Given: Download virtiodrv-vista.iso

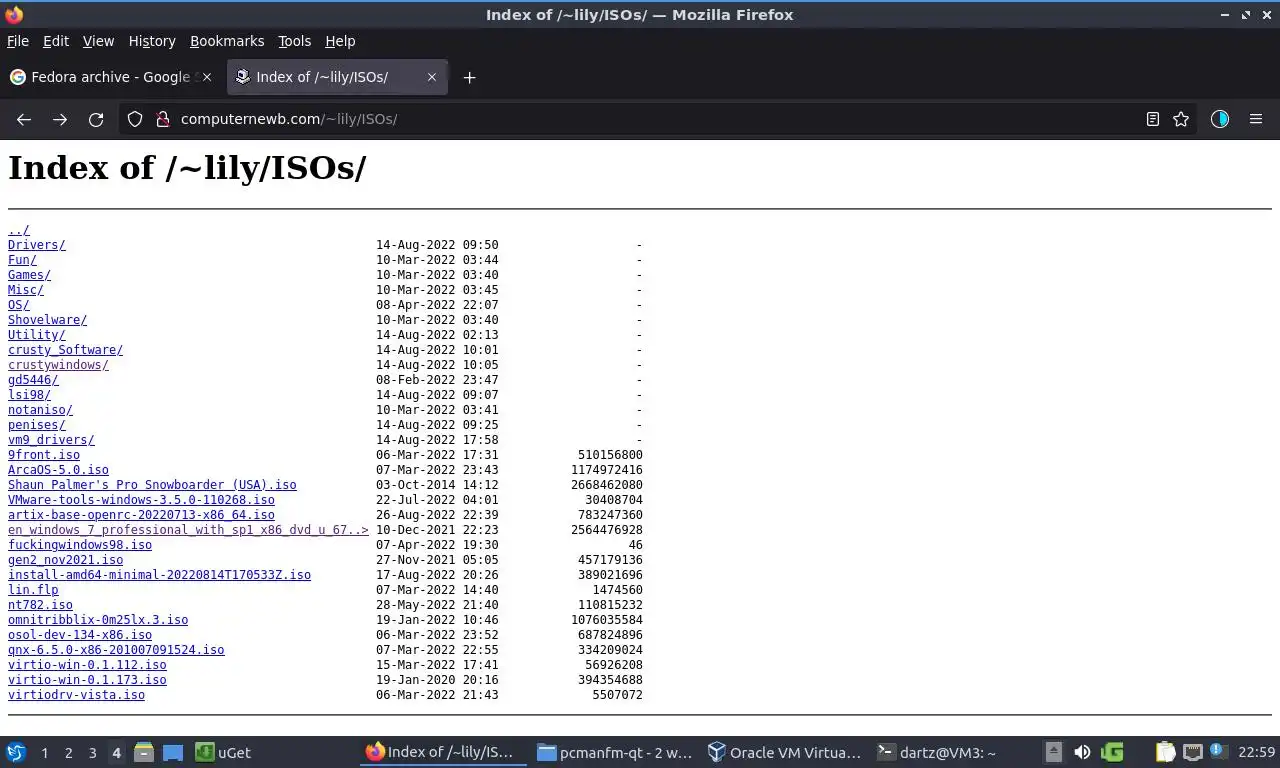Looking at the screenshot, I should pos(76,695).
